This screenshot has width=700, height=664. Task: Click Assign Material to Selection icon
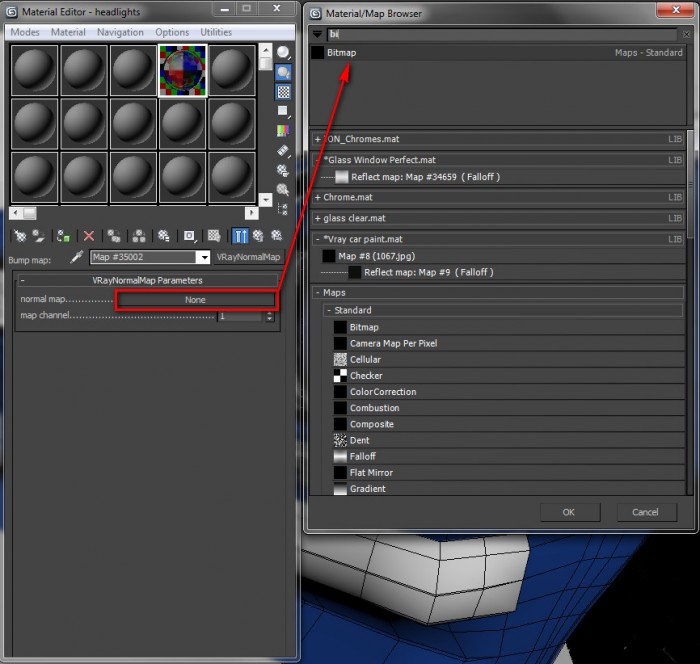pyautogui.click(x=63, y=235)
